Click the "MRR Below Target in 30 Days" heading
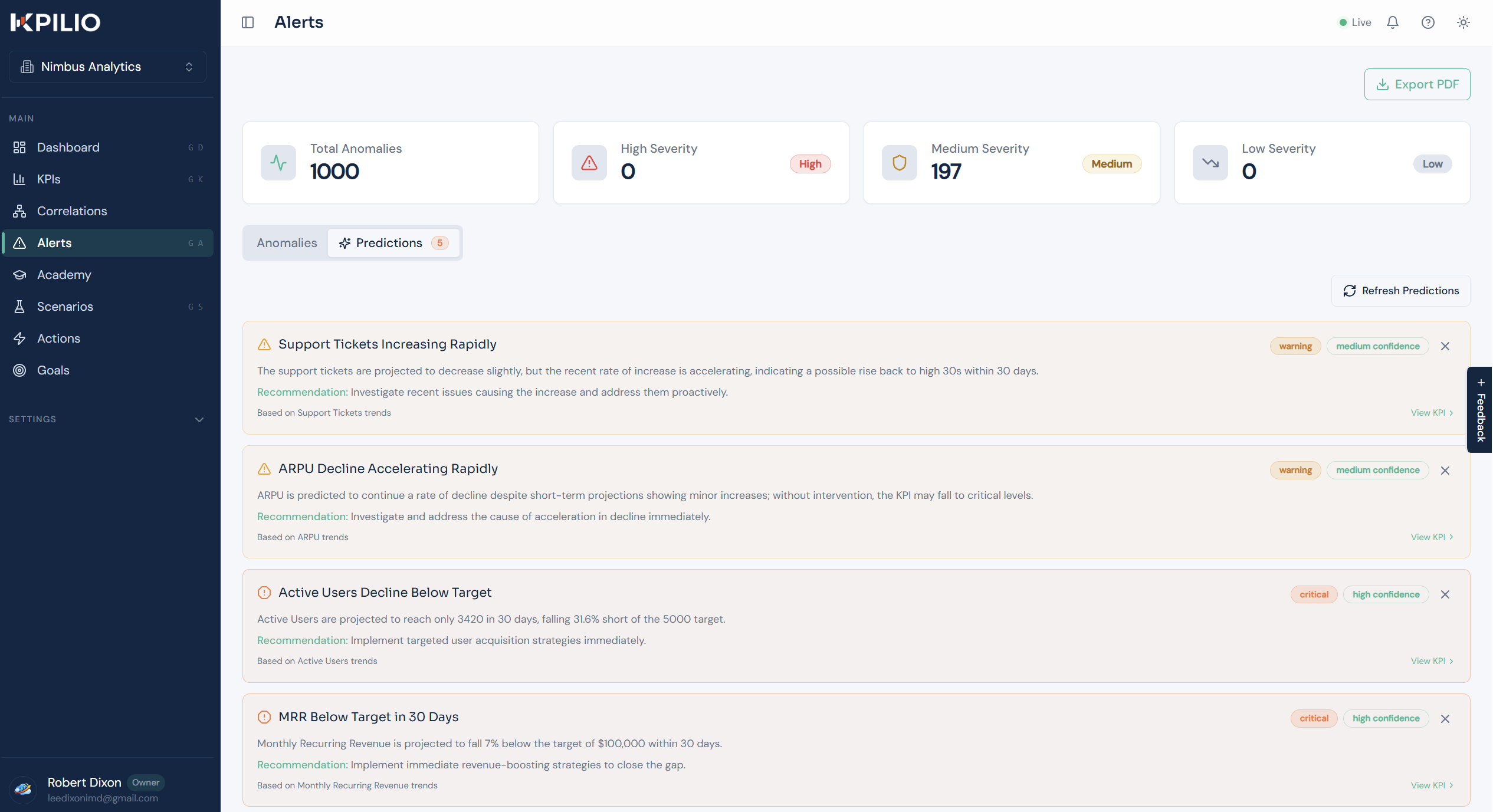 point(369,717)
